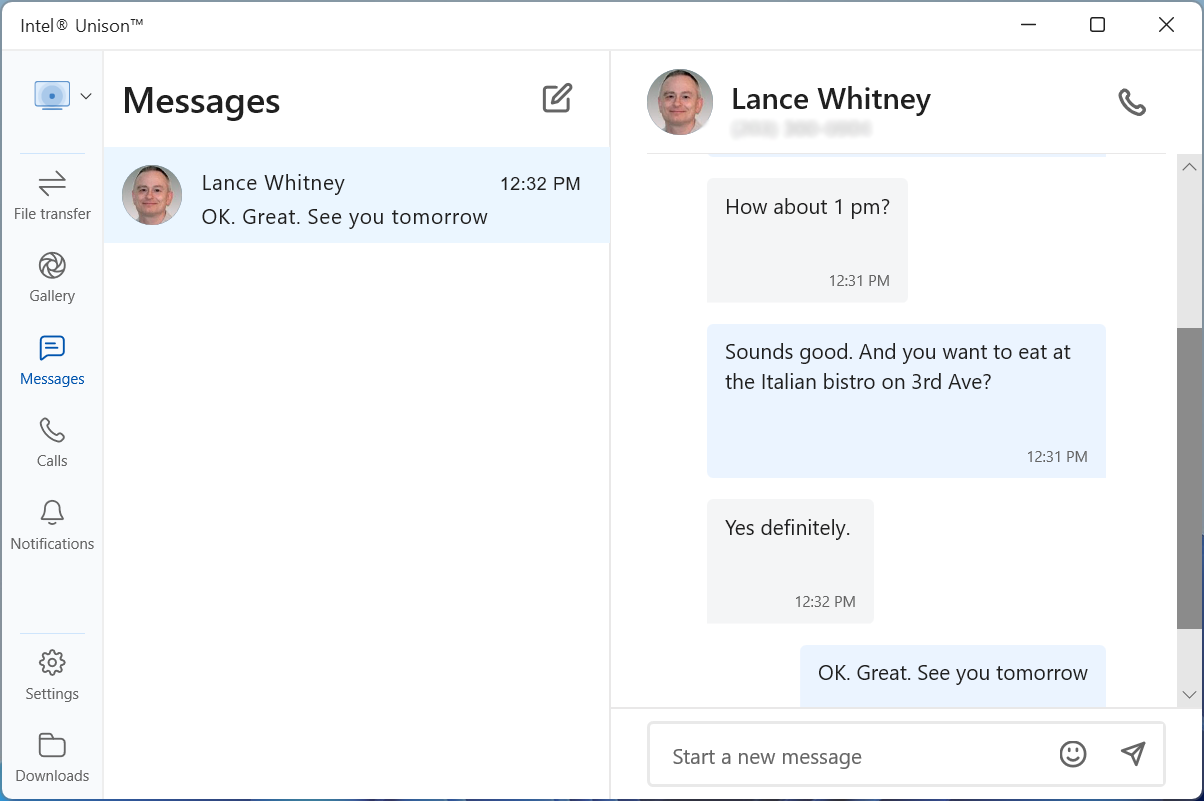Open the Downloads folder
Image resolution: width=1204 pixels, height=801 pixels.
pos(52,758)
